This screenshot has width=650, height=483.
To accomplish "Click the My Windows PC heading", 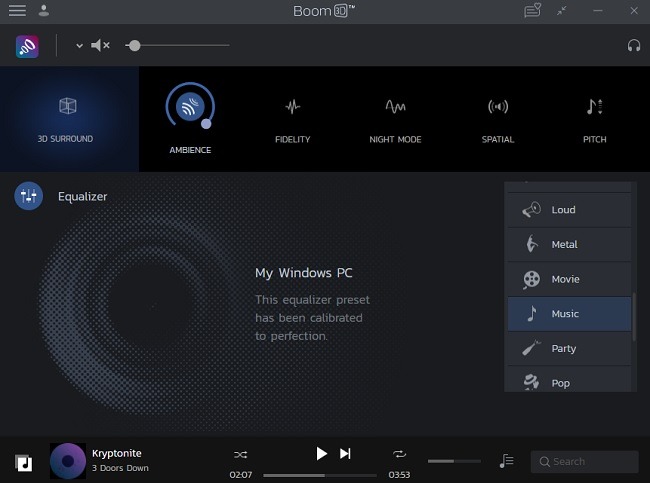I will [303, 273].
